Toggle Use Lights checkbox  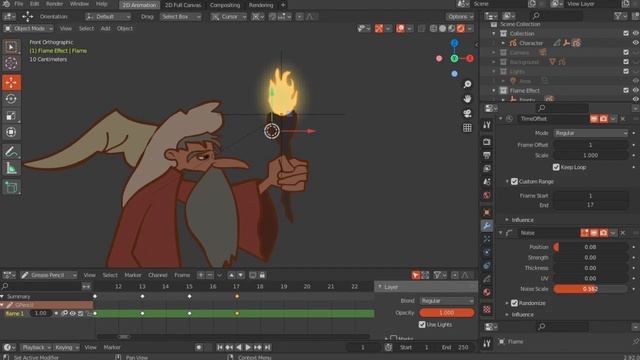pos(422,324)
